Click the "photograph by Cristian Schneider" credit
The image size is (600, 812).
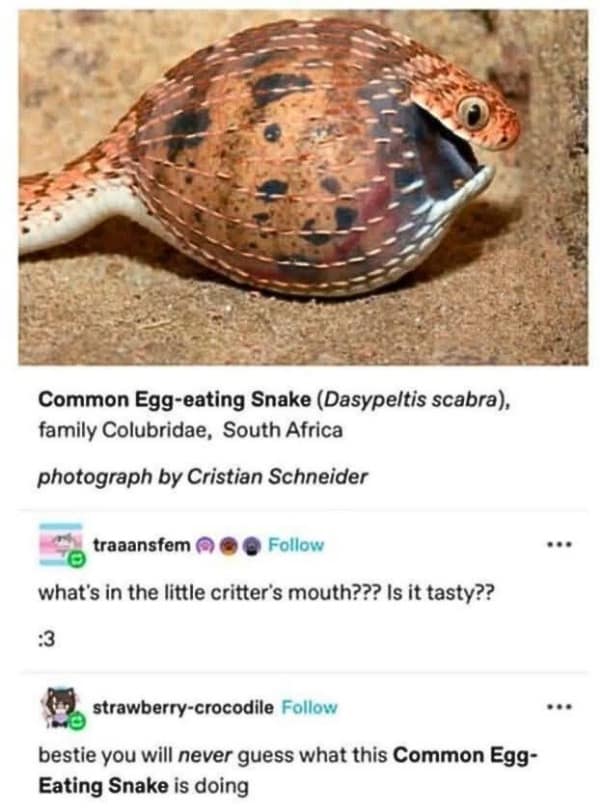point(203,476)
